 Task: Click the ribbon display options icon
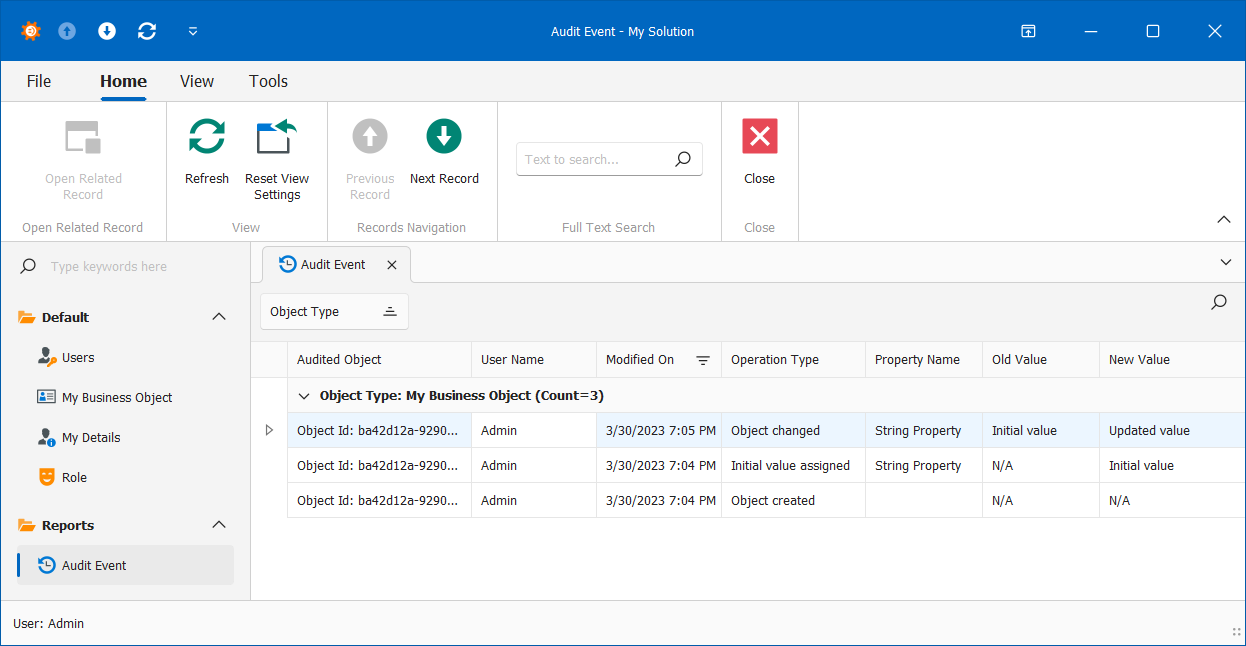[x=1028, y=31]
